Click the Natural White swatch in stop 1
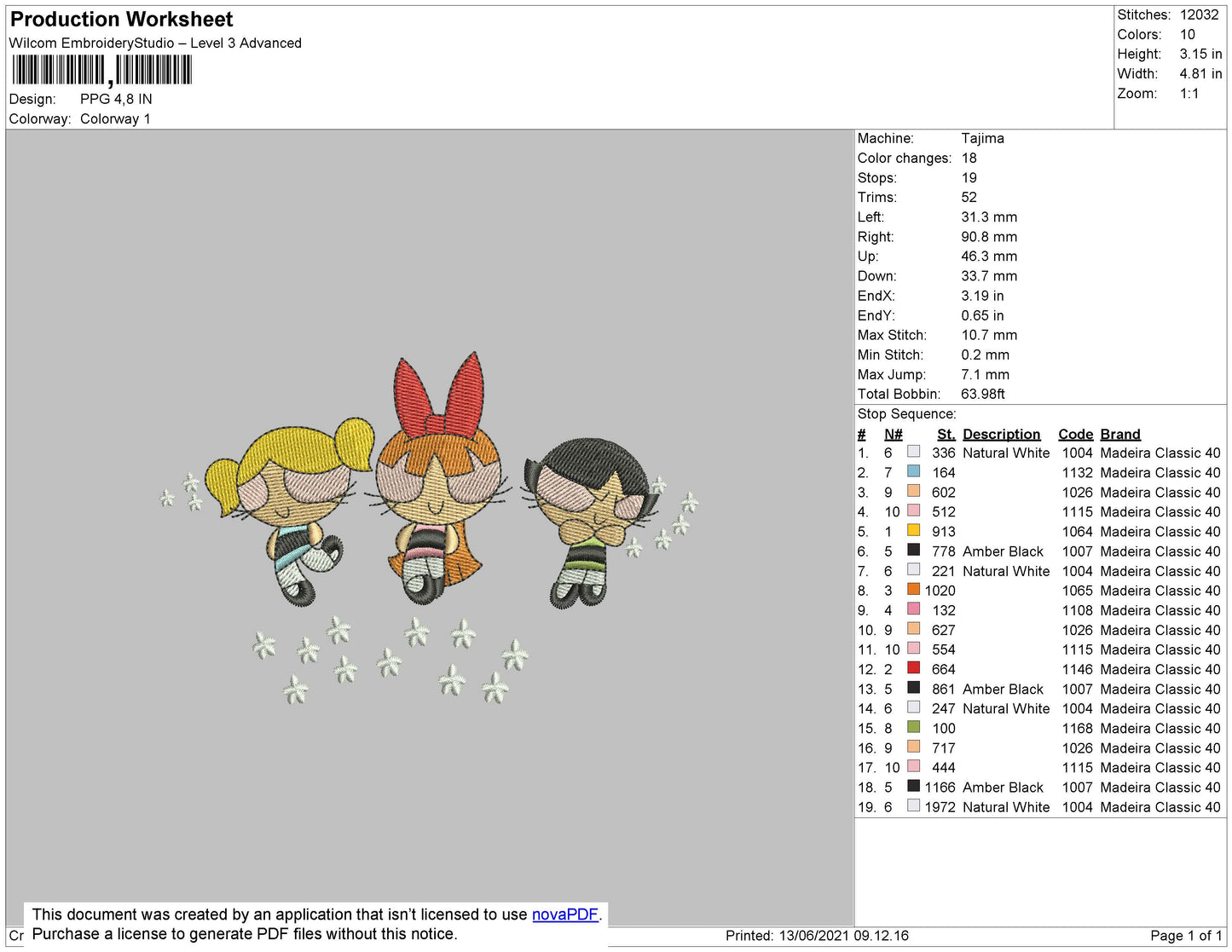This screenshot has height=952, width=1232. 913,452
